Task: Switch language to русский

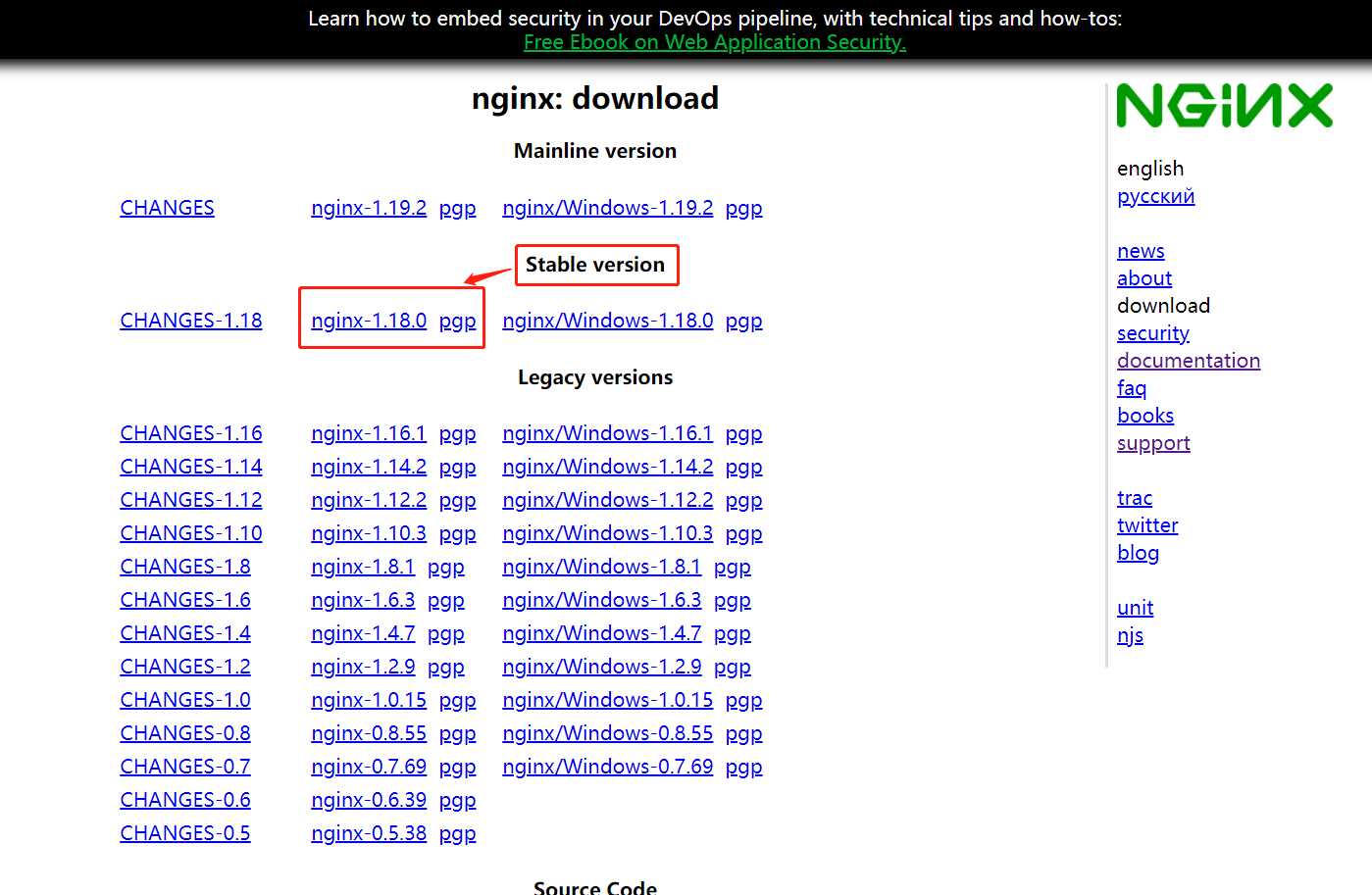Action: click(1156, 196)
